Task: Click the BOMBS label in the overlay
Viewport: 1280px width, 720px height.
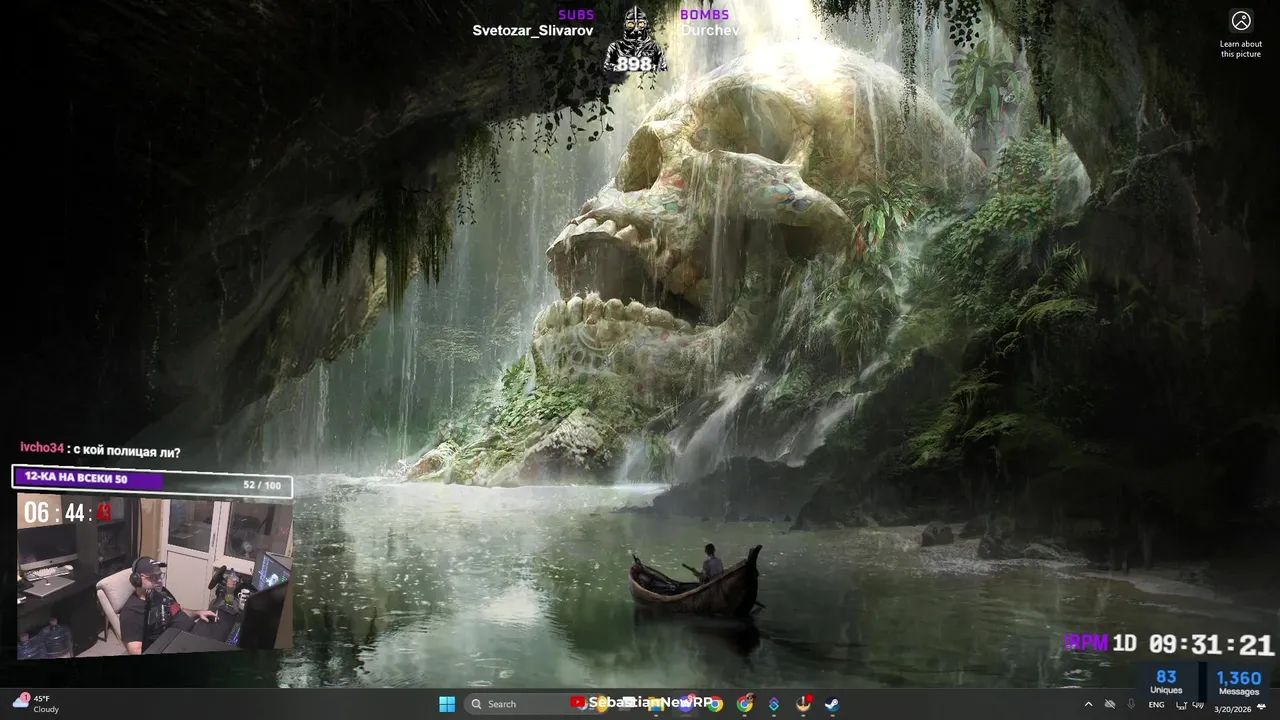Action: pos(704,15)
